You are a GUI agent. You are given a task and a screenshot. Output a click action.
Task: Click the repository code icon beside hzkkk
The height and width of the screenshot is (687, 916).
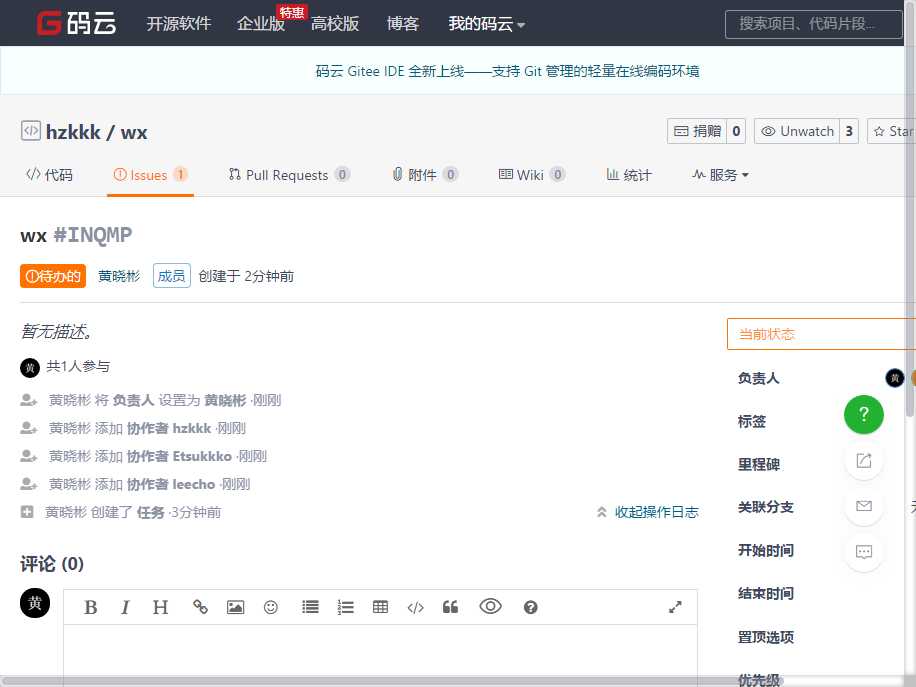click(30, 130)
